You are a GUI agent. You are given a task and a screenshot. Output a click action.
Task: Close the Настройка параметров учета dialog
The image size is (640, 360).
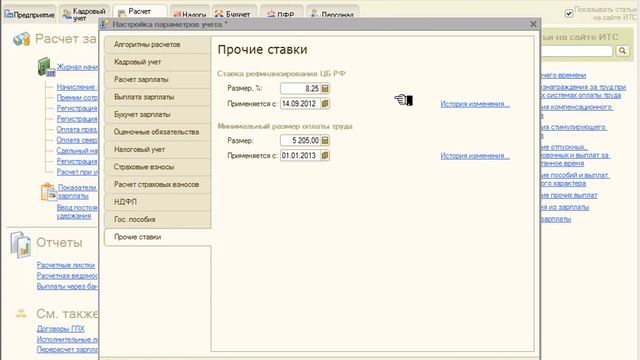[533, 24]
